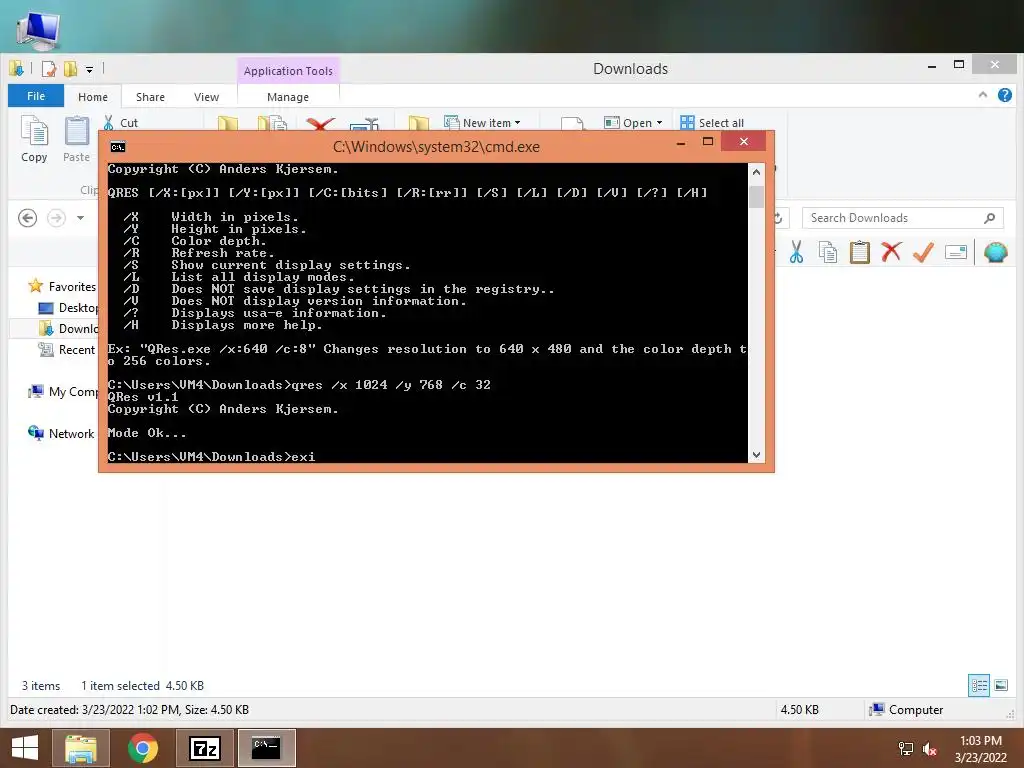Open the Customize Quick Access Toolbar dropdown
The width and height of the screenshot is (1024, 768).
click(x=89, y=69)
